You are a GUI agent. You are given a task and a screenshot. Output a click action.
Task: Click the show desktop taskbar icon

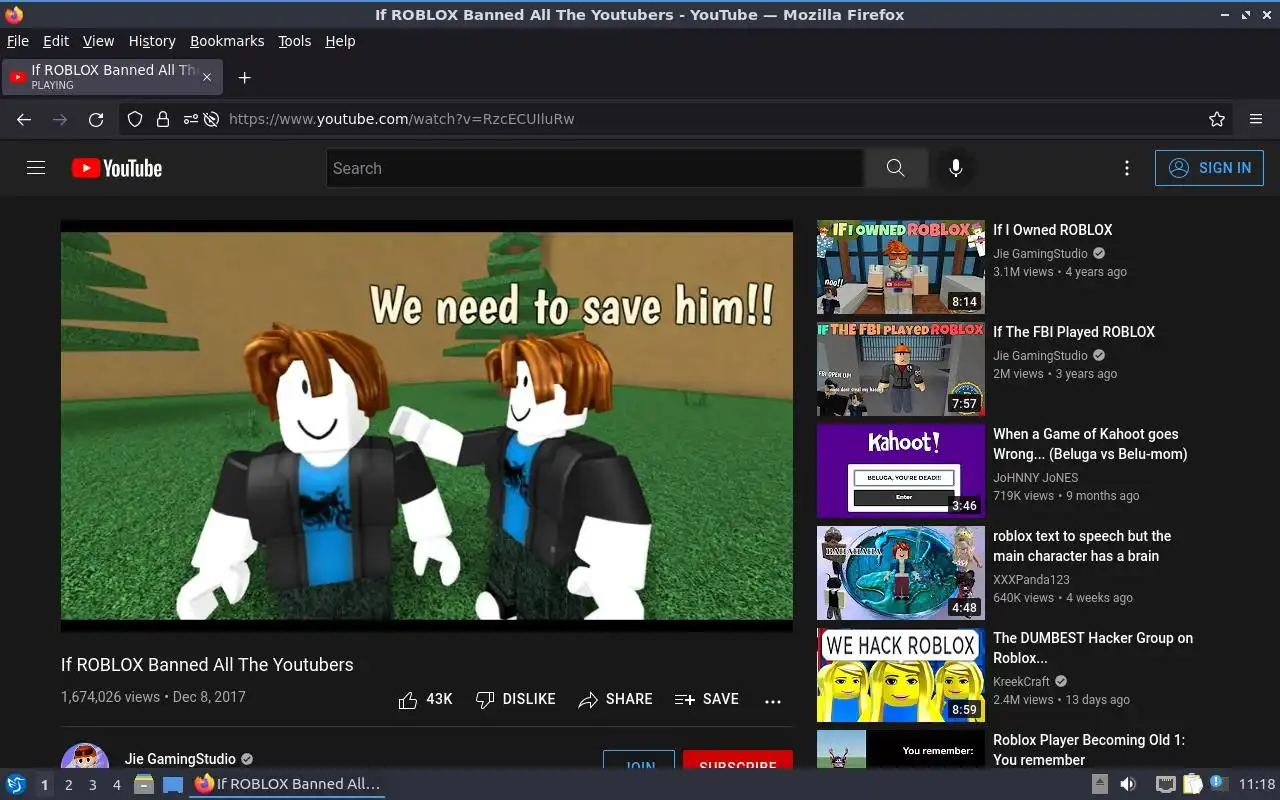click(x=173, y=784)
